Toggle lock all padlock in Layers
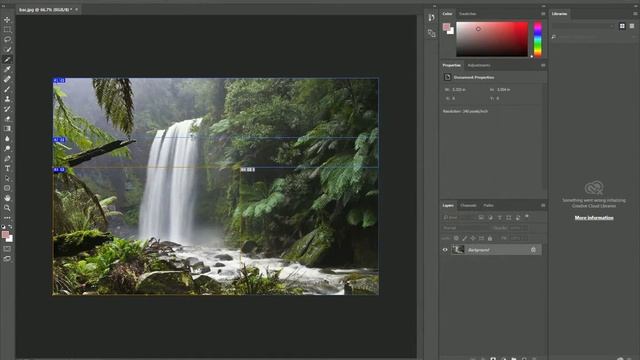 coord(490,238)
